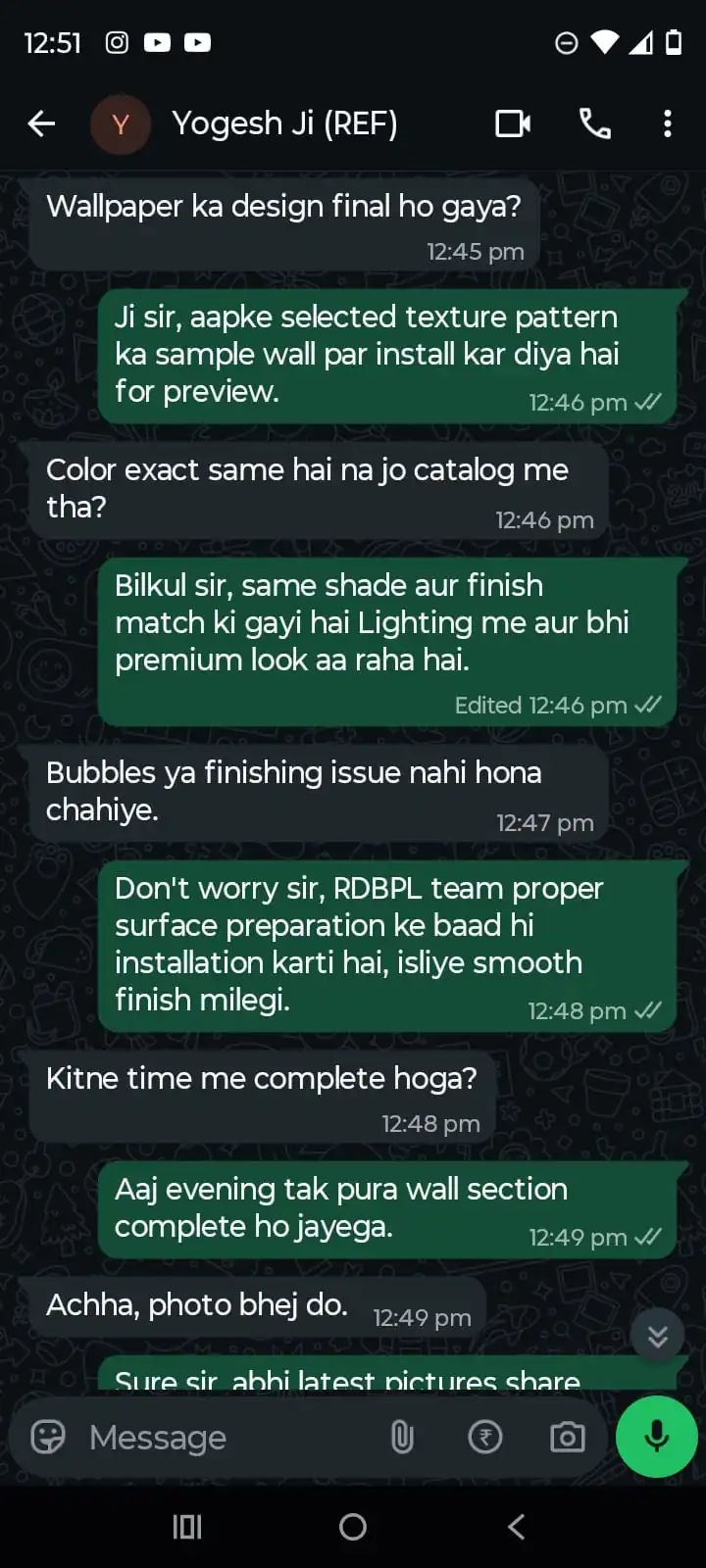Tap the Android back navigation button
The width and height of the screenshot is (706, 1568).
click(517, 1527)
